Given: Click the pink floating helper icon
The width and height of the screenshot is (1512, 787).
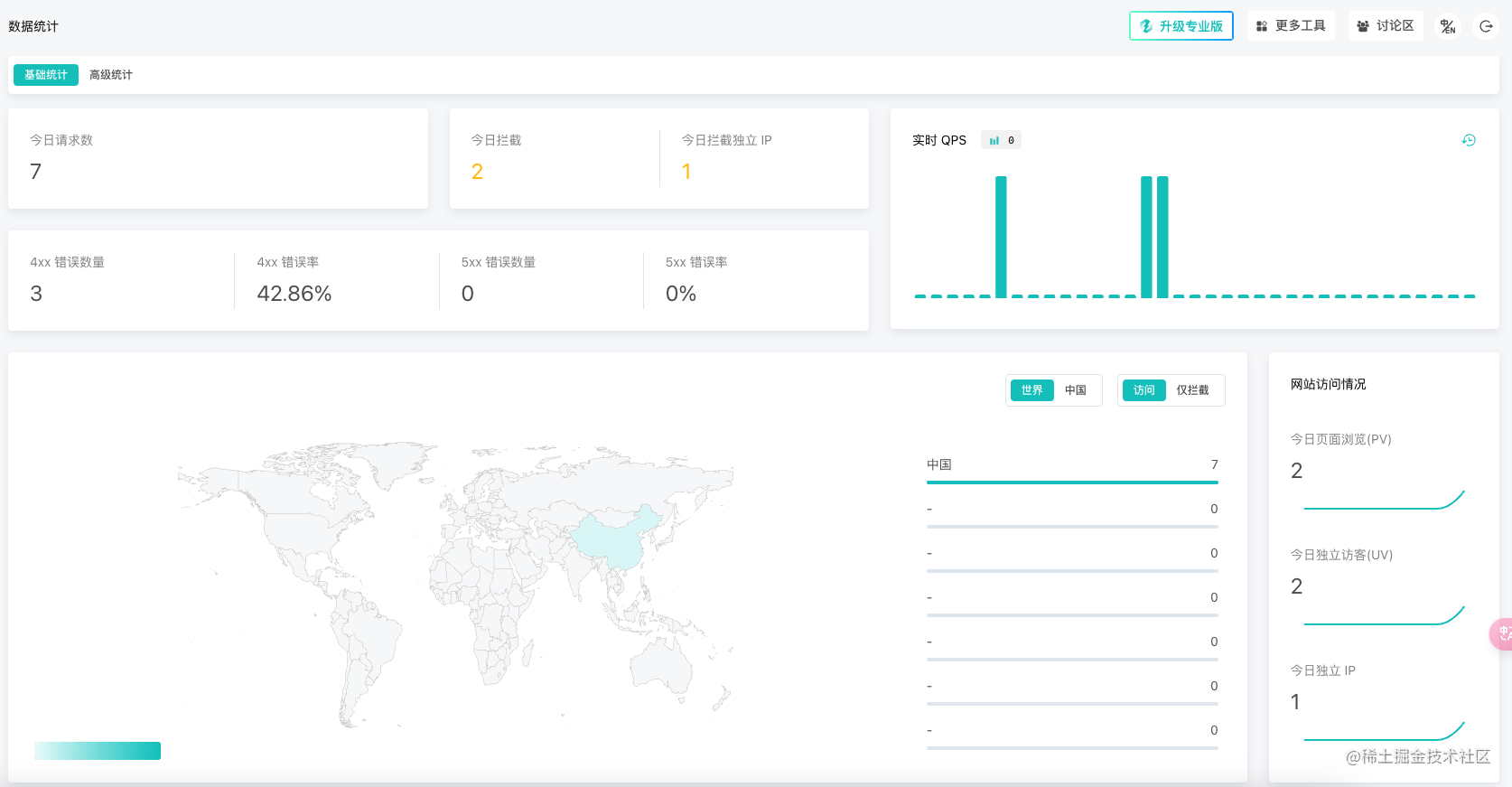Looking at the screenshot, I should [x=1501, y=633].
